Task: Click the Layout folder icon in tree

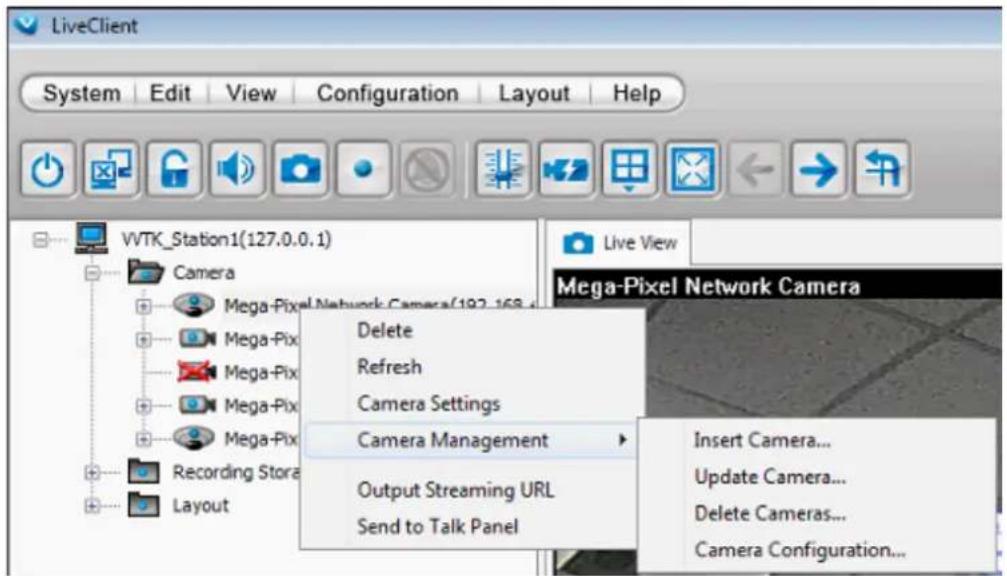Action: (x=143, y=505)
